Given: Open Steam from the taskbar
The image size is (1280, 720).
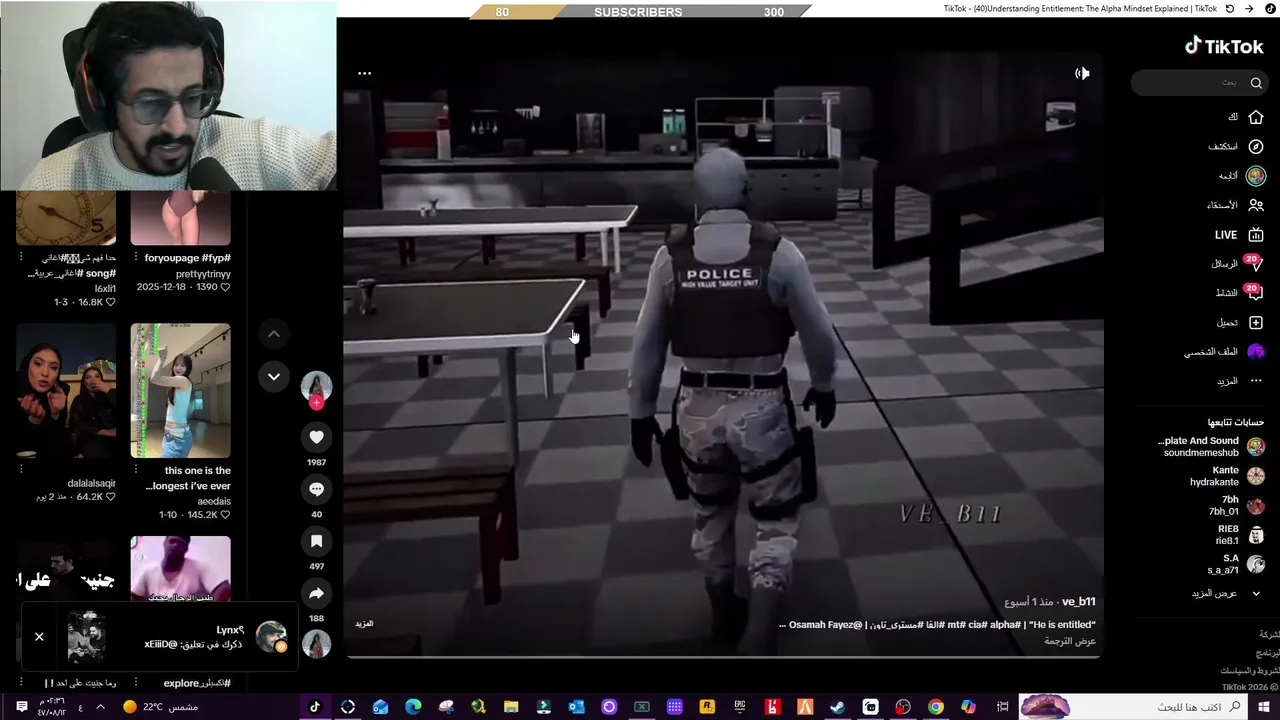Looking at the screenshot, I should pyautogui.click(x=837, y=707).
